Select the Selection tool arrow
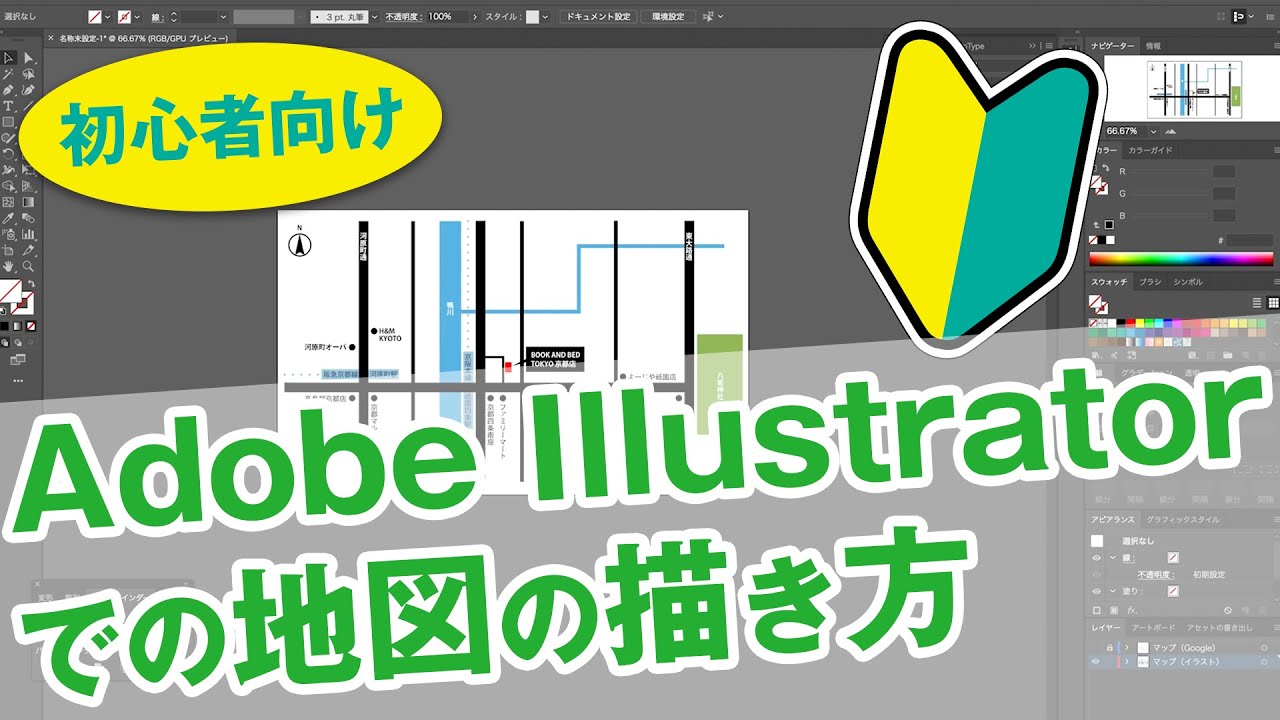Screen dimensions: 1280x720 point(9,58)
